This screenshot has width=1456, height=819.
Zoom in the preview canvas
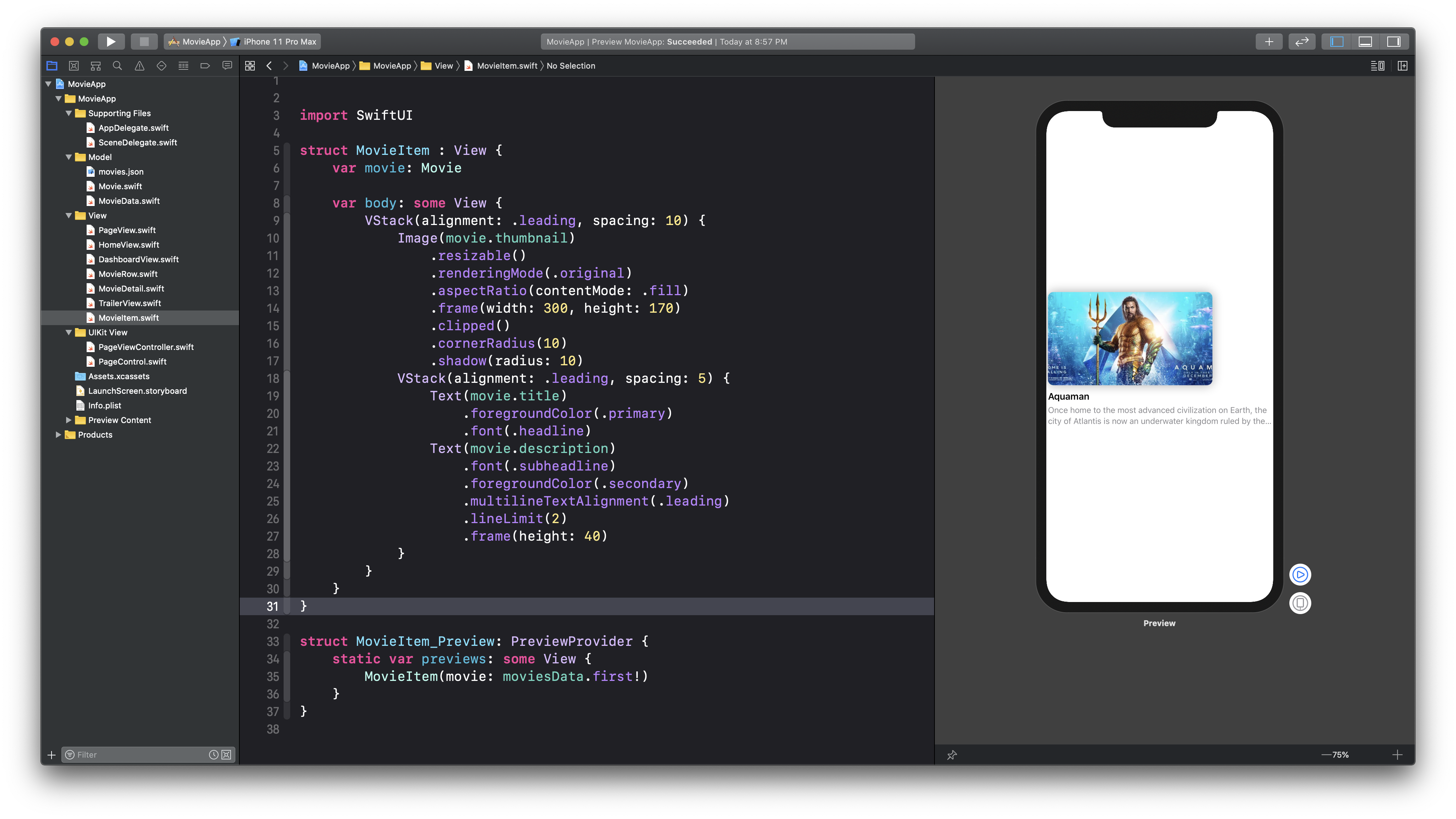pyautogui.click(x=1397, y=755)
